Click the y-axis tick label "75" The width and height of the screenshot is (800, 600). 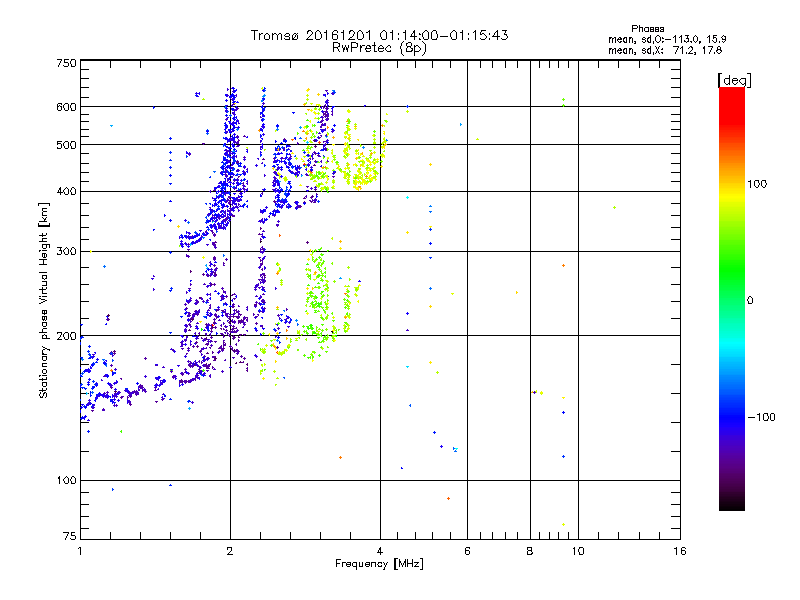point(70,536)
